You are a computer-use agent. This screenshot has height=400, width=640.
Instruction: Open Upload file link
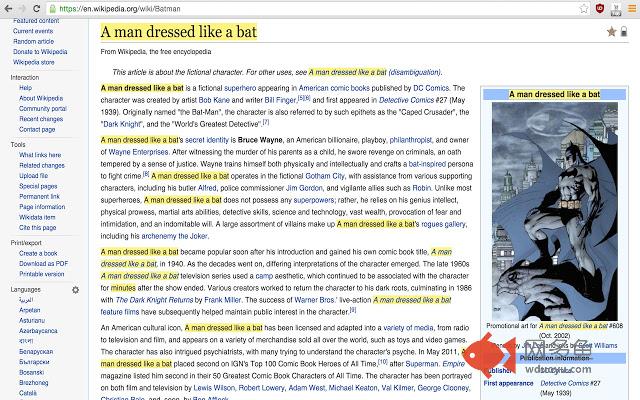pyautogui.click(x=33, y=176)
